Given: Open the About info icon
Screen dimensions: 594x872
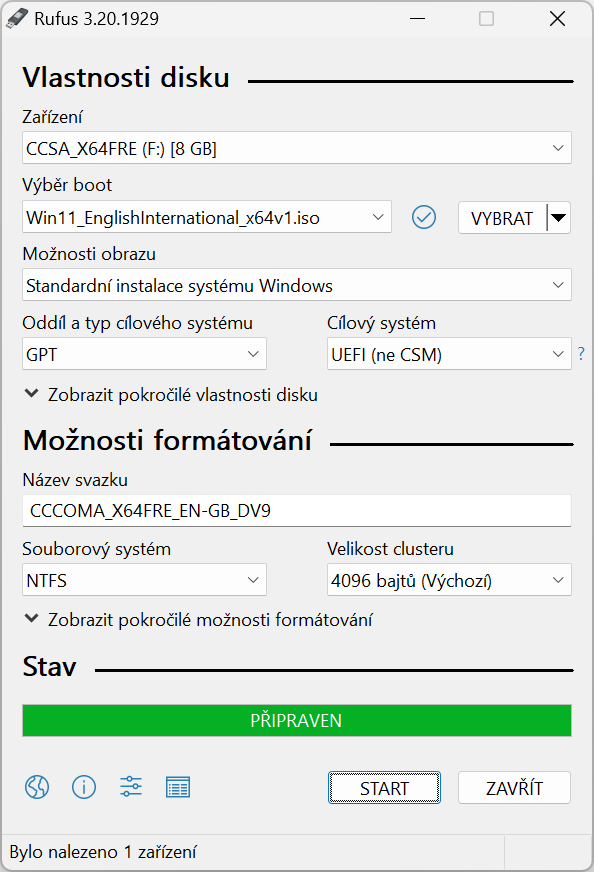Looking at the screenshot, I should pos(84,787).
